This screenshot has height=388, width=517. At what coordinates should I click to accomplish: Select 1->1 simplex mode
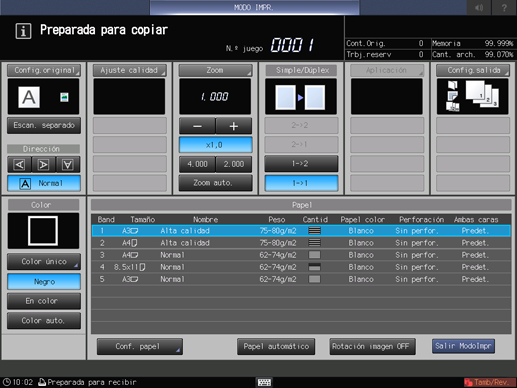tap(301, 183)
